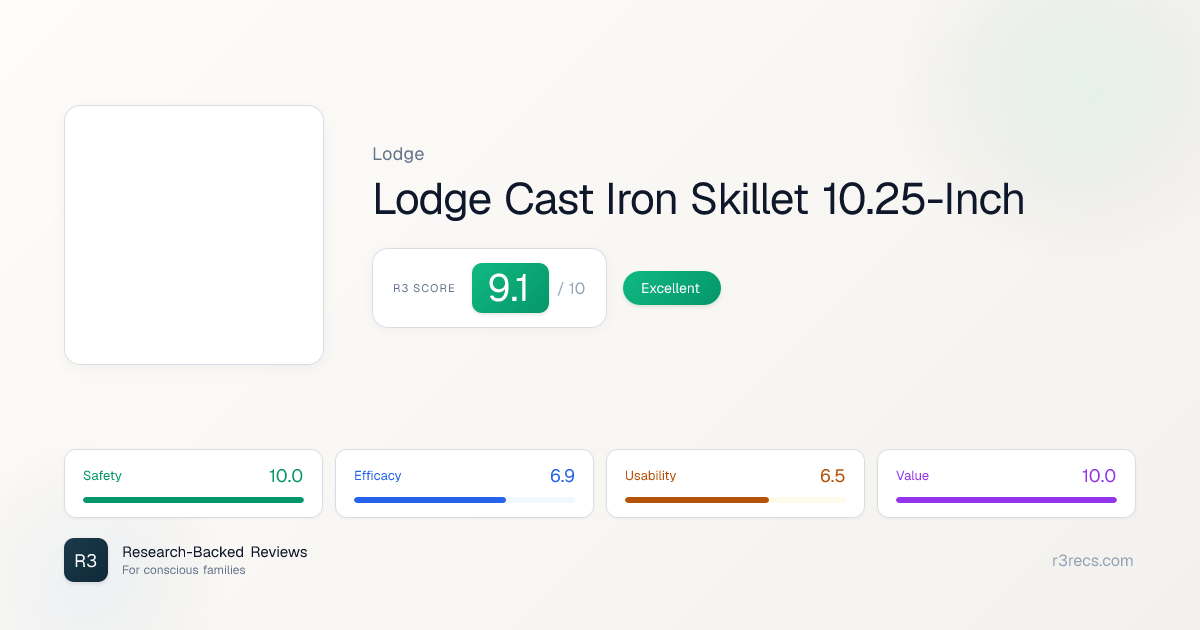Click the Lodge brand name
1200x630 pixels.
398,154
